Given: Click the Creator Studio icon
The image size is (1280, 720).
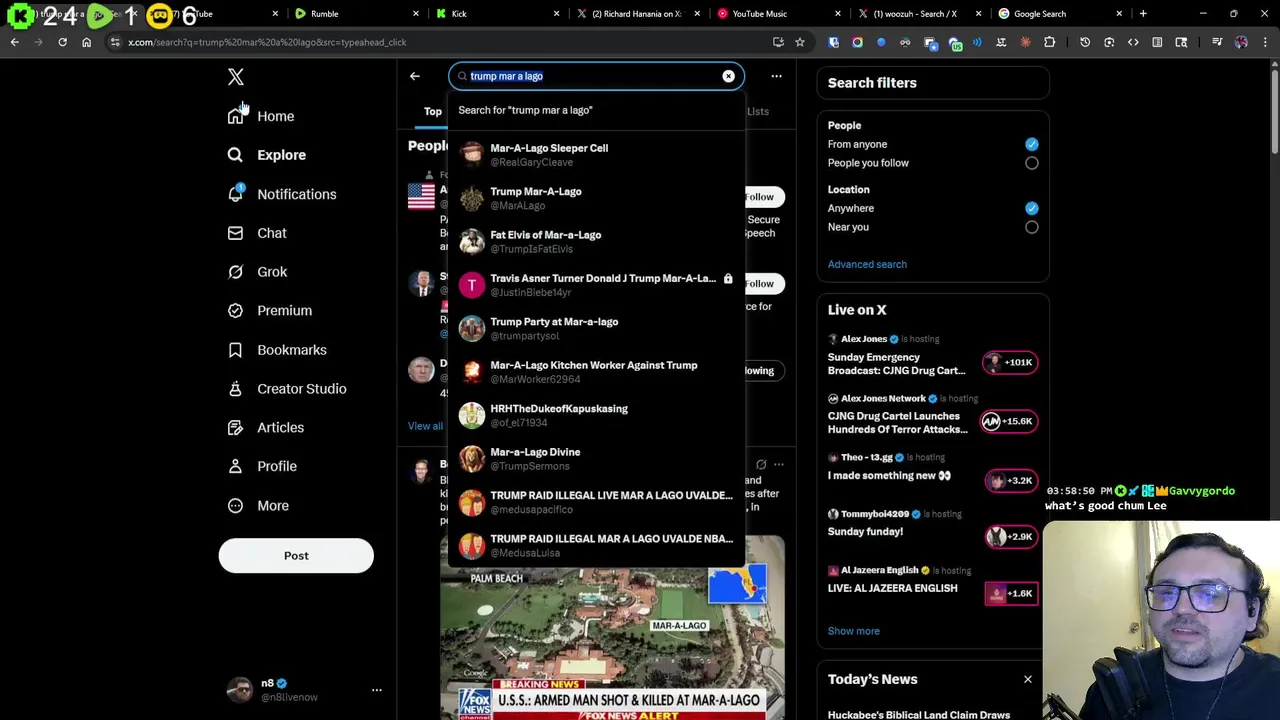Looking at the screenshot, I should 235,389.
